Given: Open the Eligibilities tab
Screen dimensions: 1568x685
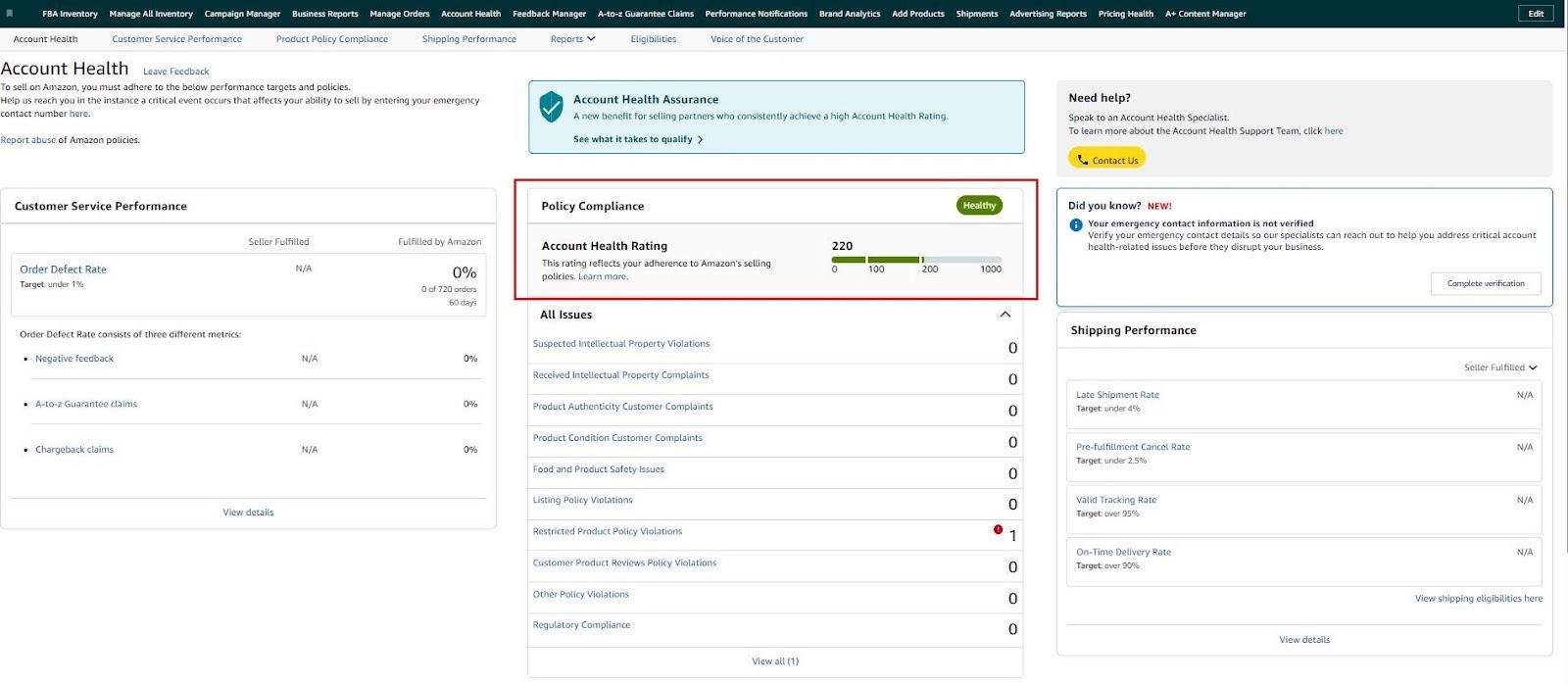Looking at the screenshot, I should tap(654, 39).
